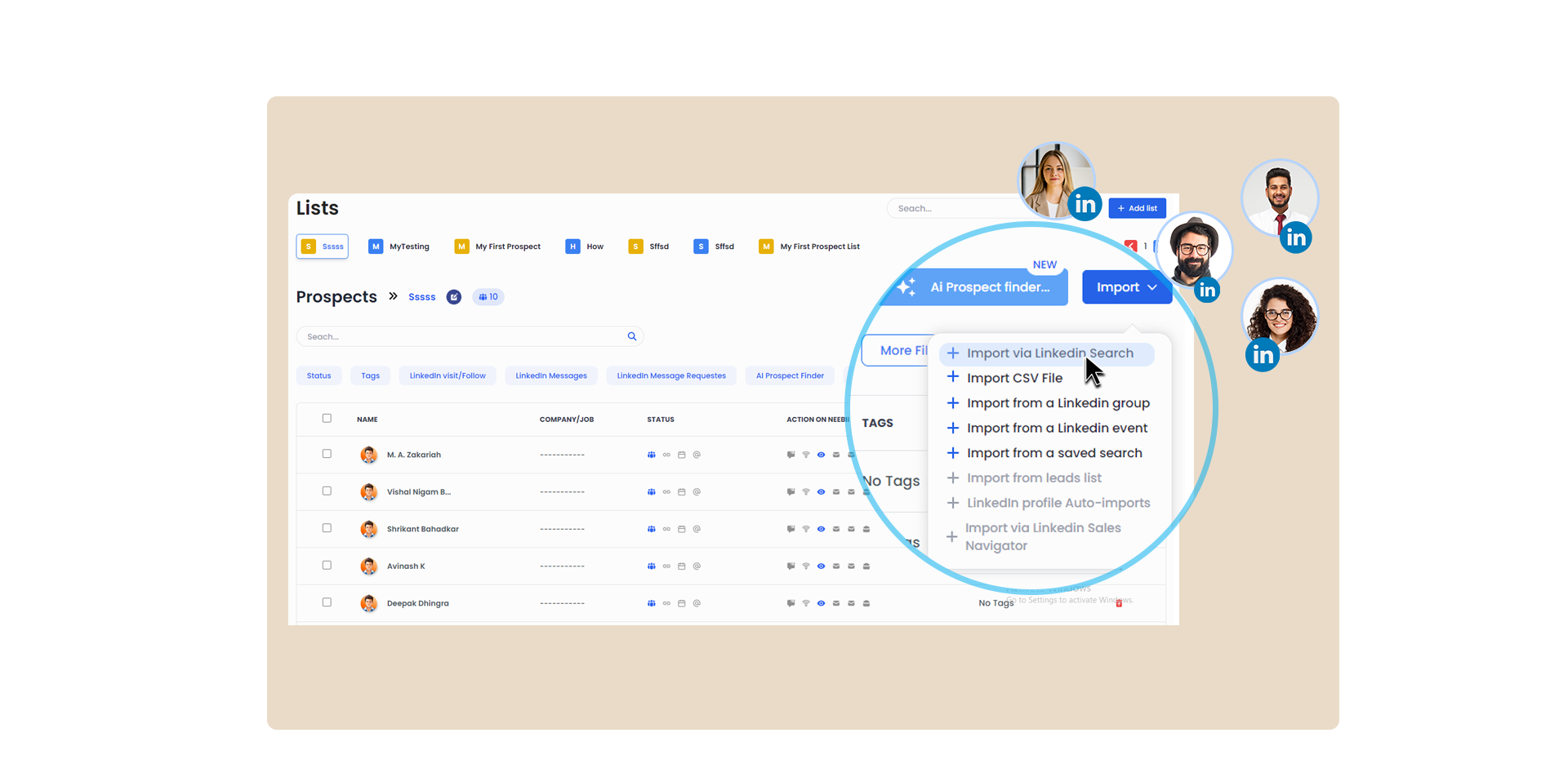Check the select-all checkbox in table header

[x=327, y=419]
